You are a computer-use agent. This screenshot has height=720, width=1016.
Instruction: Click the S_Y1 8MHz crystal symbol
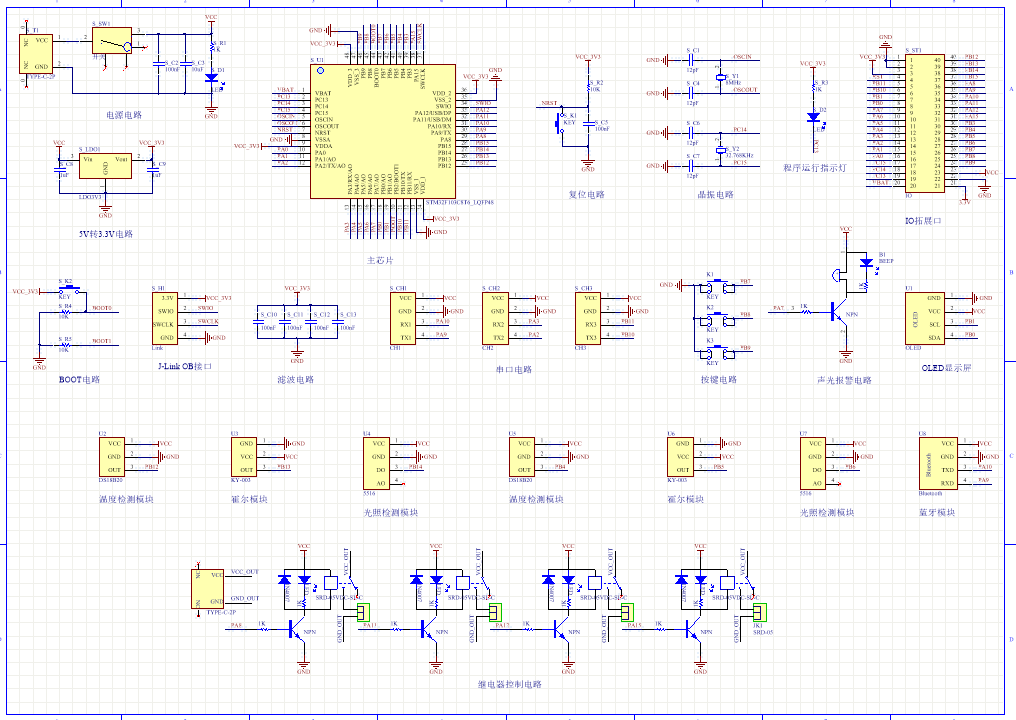click(x=719, y=76)
